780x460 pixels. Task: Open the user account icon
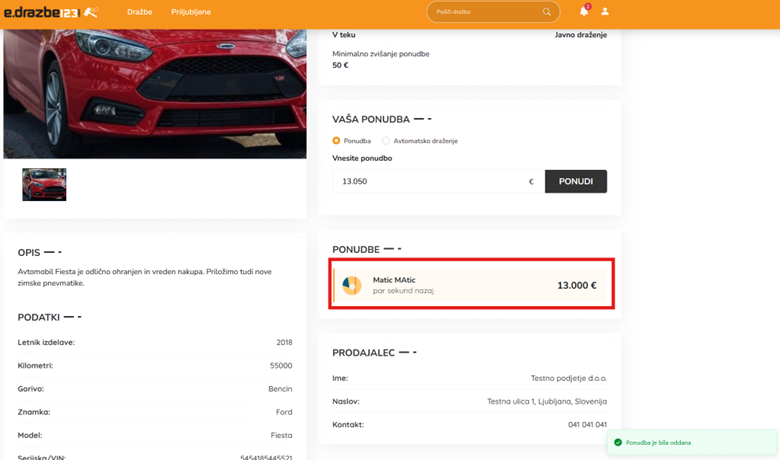click(x=605, y=12)
